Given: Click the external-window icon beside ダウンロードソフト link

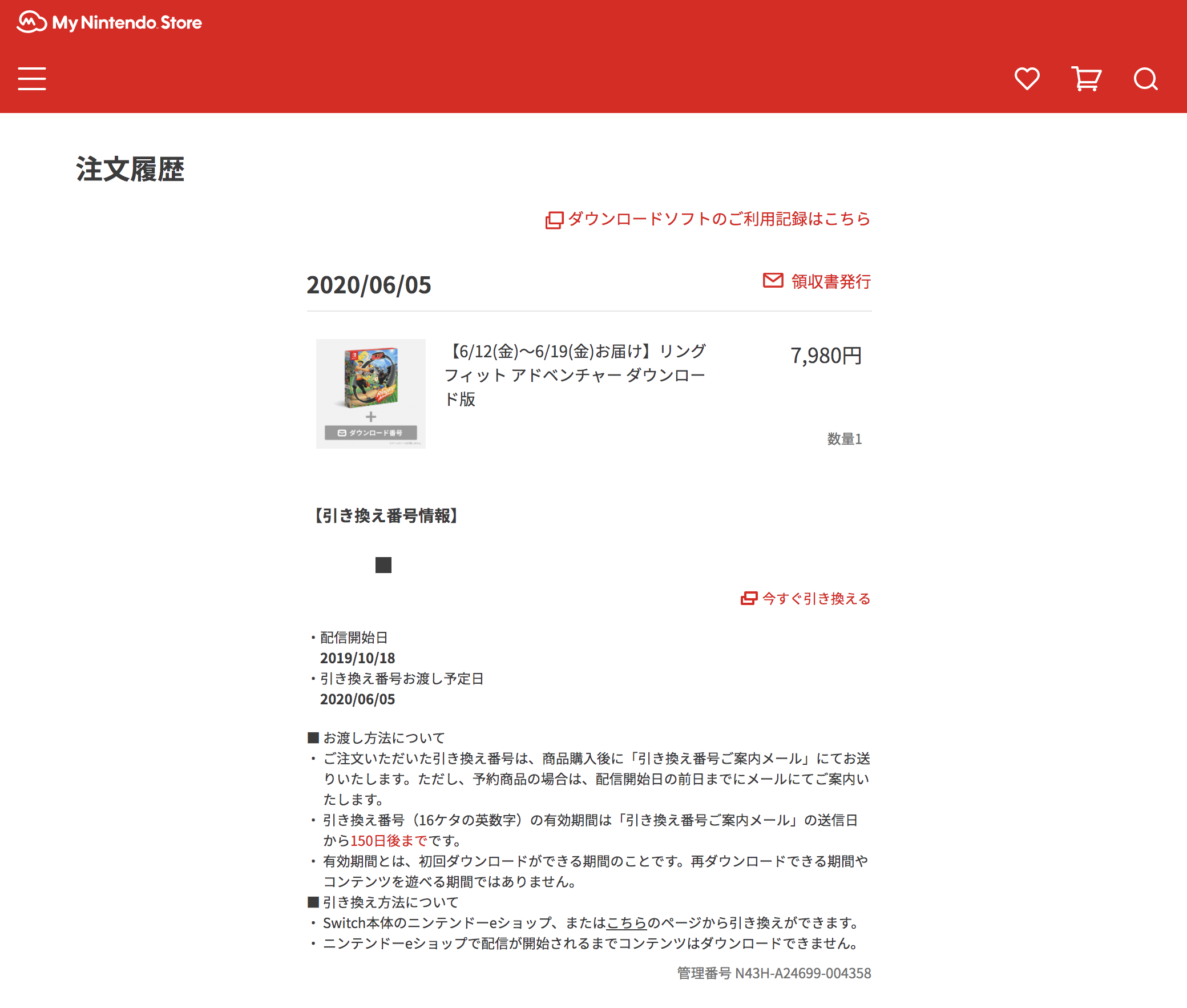Looking at the screenshot, I should pos(554,220).
